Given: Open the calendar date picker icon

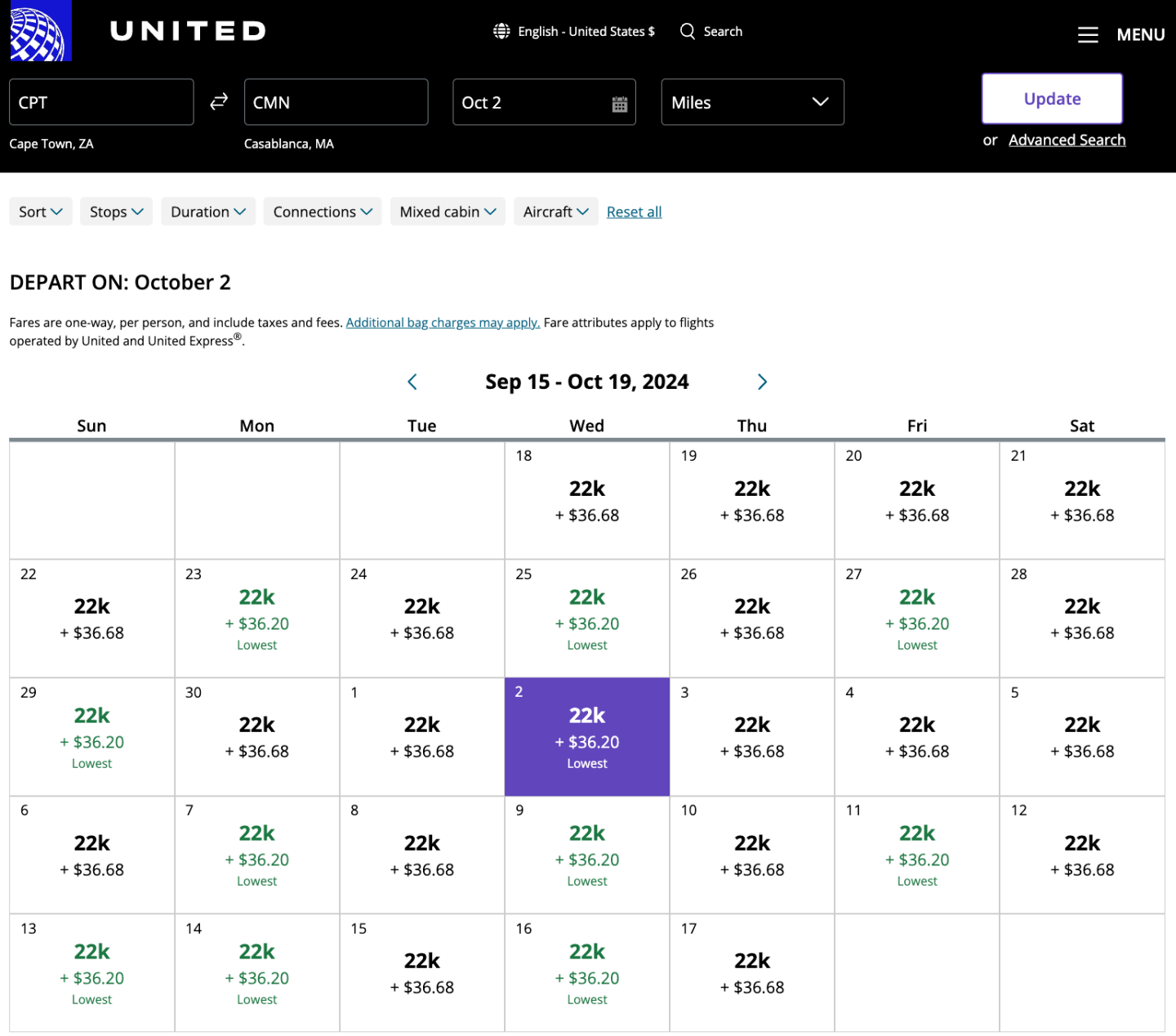Looking at the screenshot, I should click(x=619, y=104).
